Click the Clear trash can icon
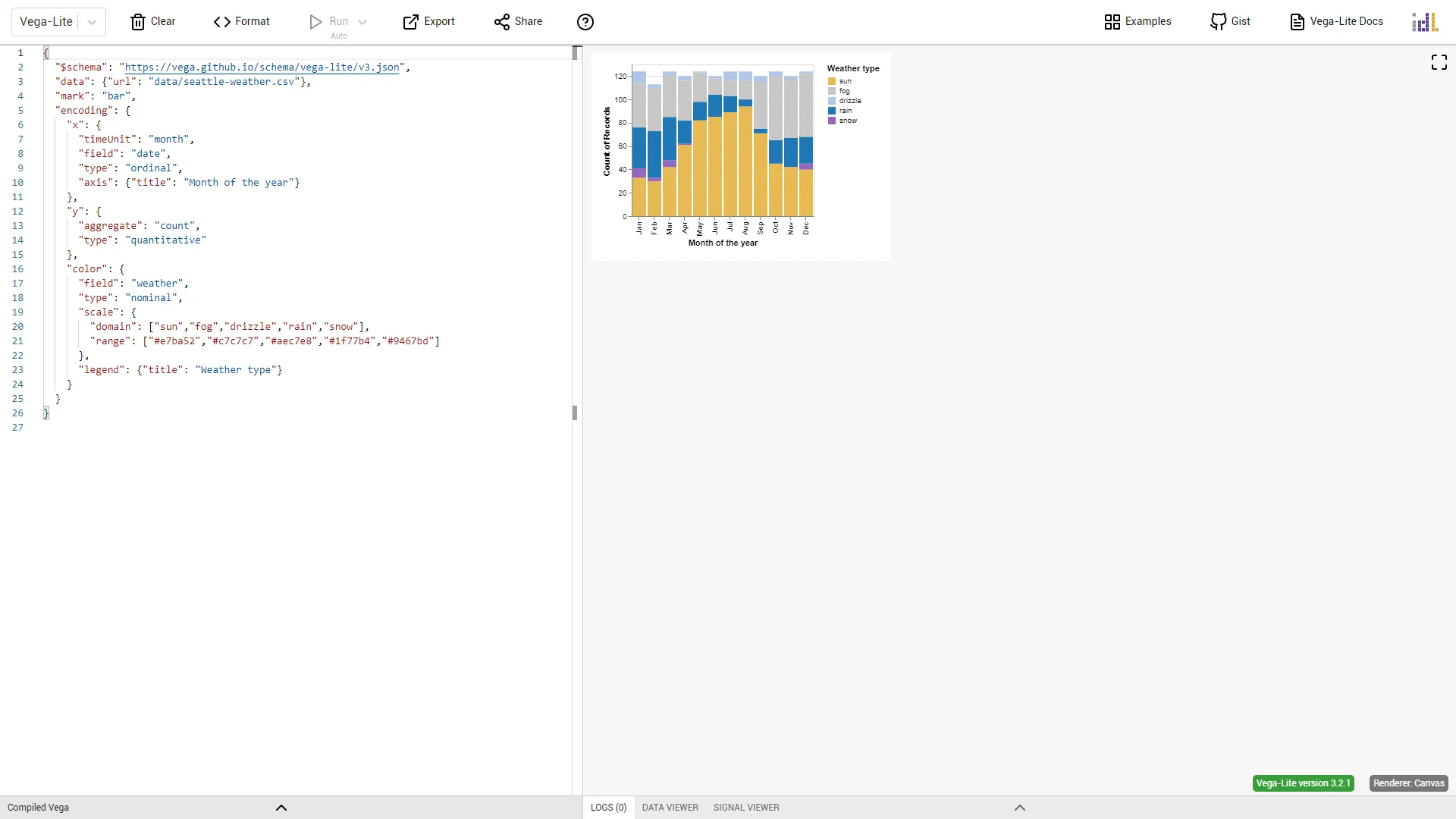 coord(137,22)
